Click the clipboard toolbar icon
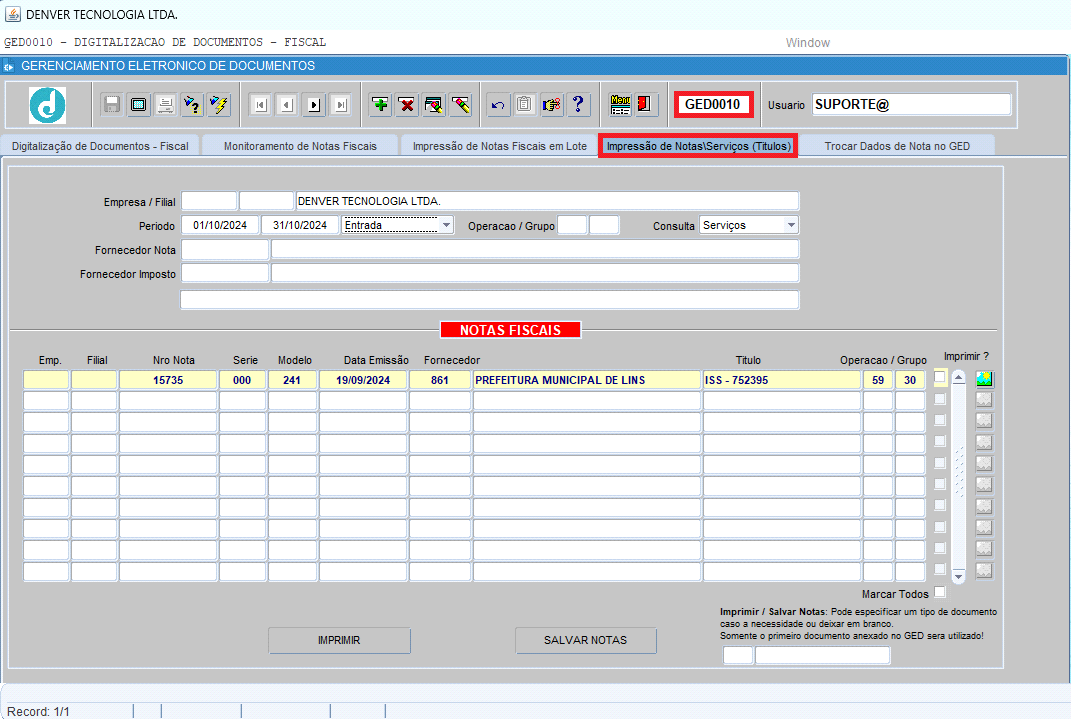The image size is (1071, 719). tap(524, 104)
